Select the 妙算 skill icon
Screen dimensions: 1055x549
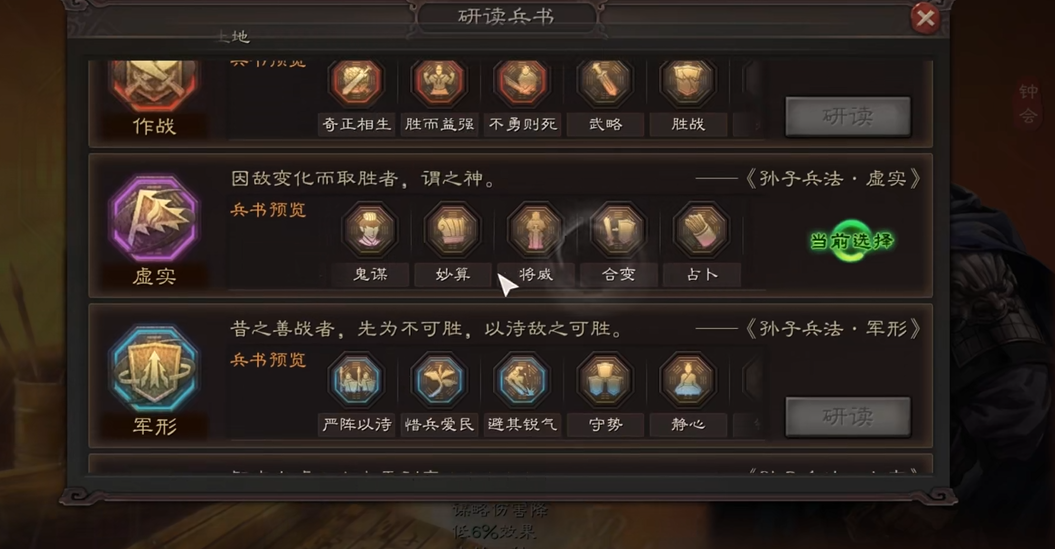point(452,230)
